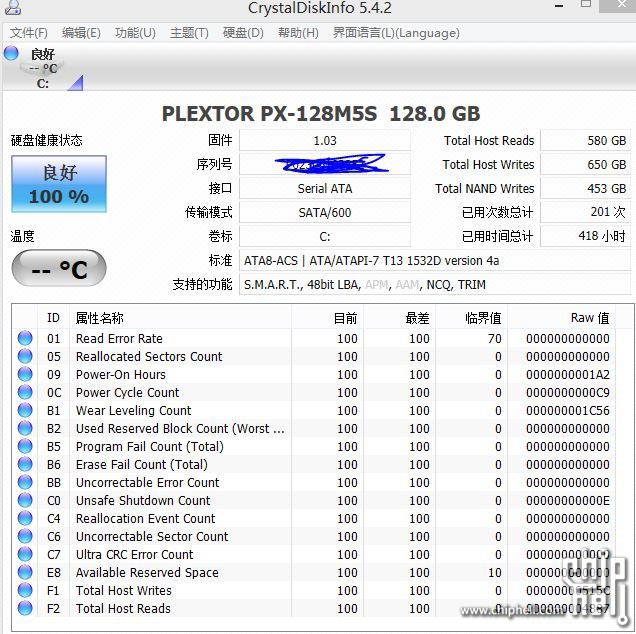
Task: Minimize the CrystalDiskInfo window
Action: 559,6
